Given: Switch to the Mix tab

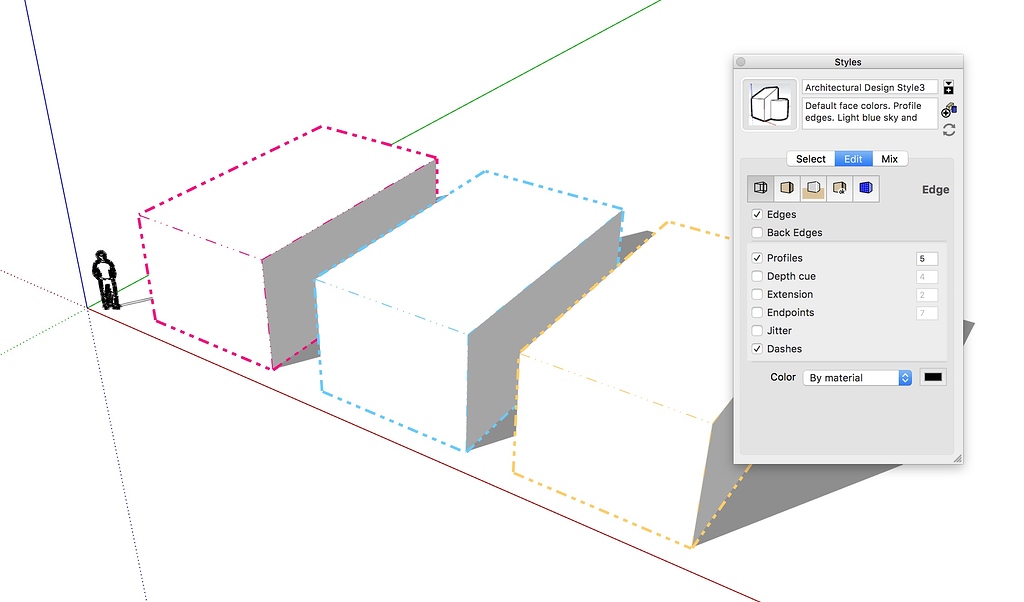Looking at the screenshot, I should (x=889, y=158).
